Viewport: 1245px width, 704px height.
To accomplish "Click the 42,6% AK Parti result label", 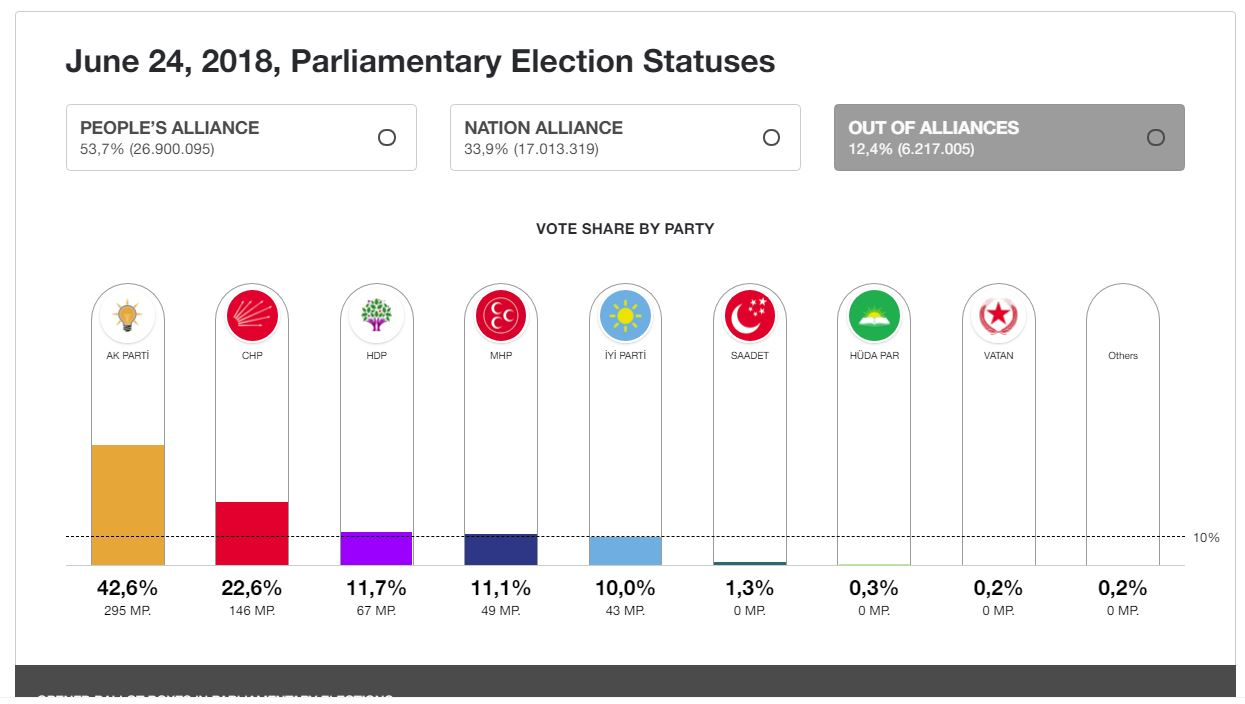I will pos(127,588).
